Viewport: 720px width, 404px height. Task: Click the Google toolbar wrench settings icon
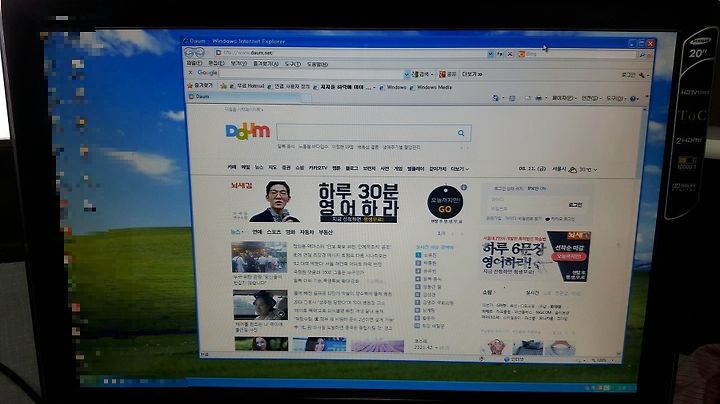(x=642, y=75)
